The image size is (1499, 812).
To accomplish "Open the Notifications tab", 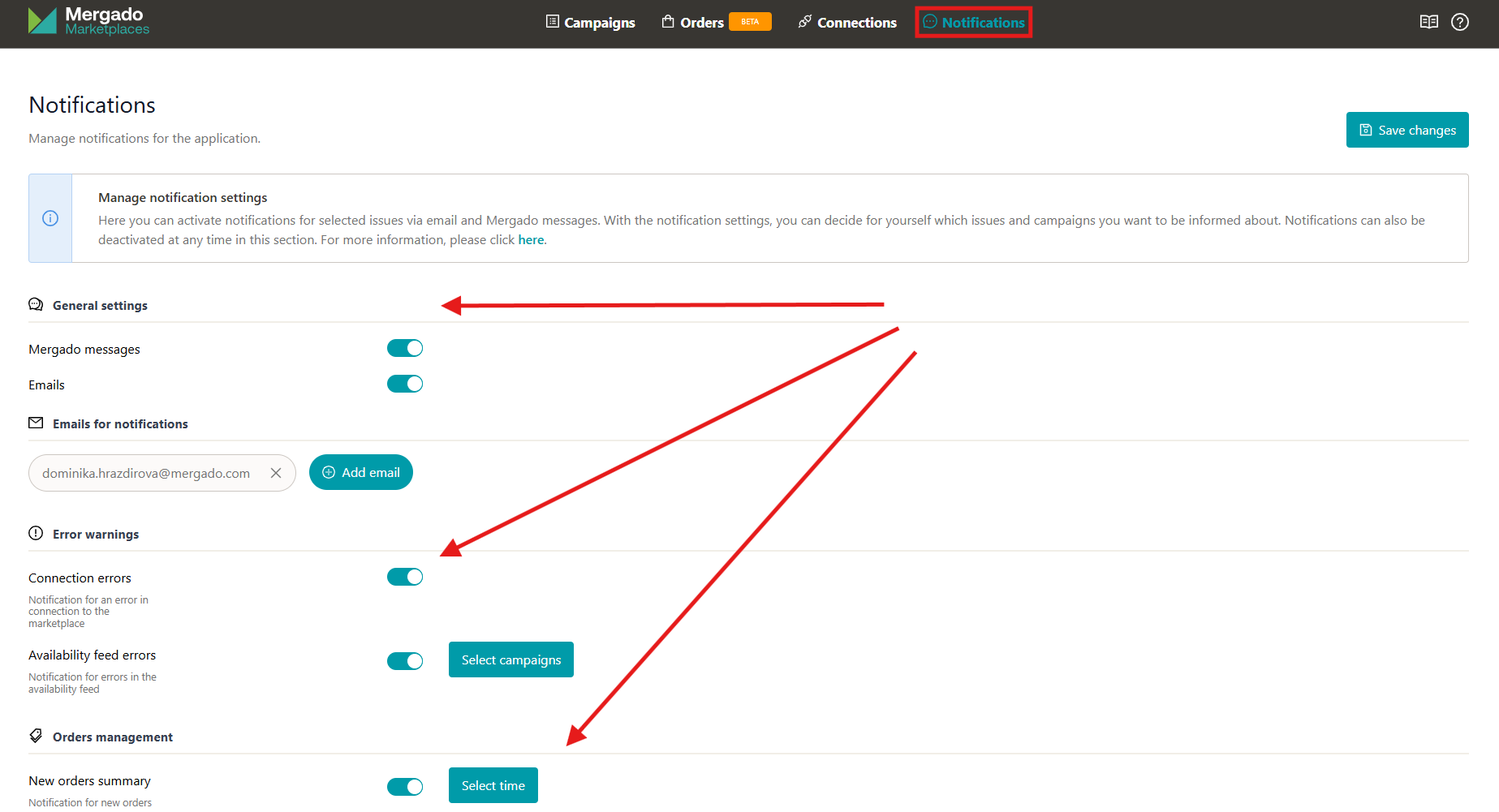I will [x=974, y=23].
